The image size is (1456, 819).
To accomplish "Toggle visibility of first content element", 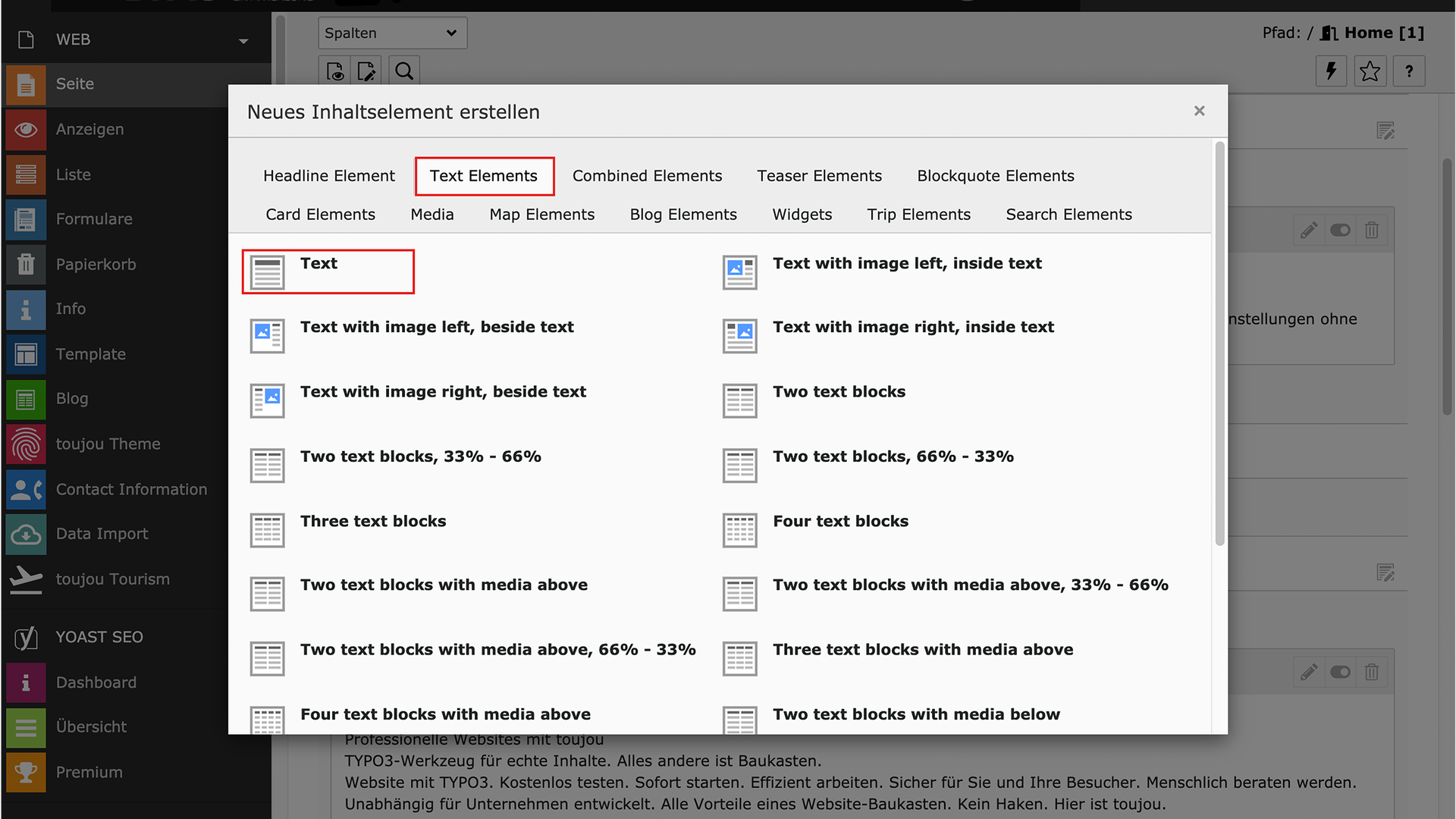I will (x=1340, y=231).
